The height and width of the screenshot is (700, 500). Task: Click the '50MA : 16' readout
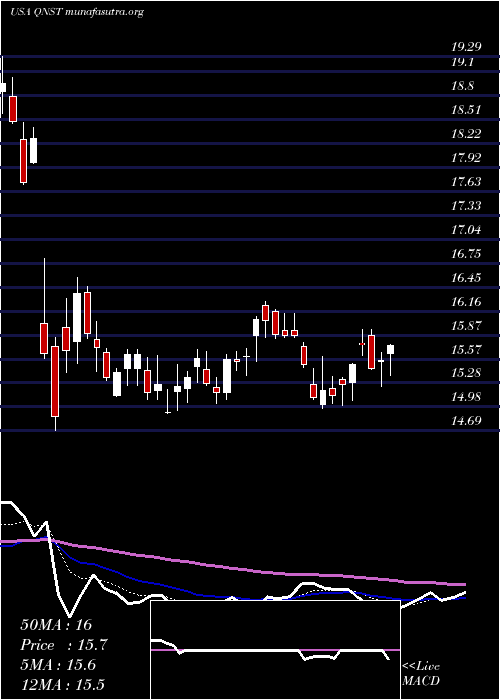(x=56, y=625)
